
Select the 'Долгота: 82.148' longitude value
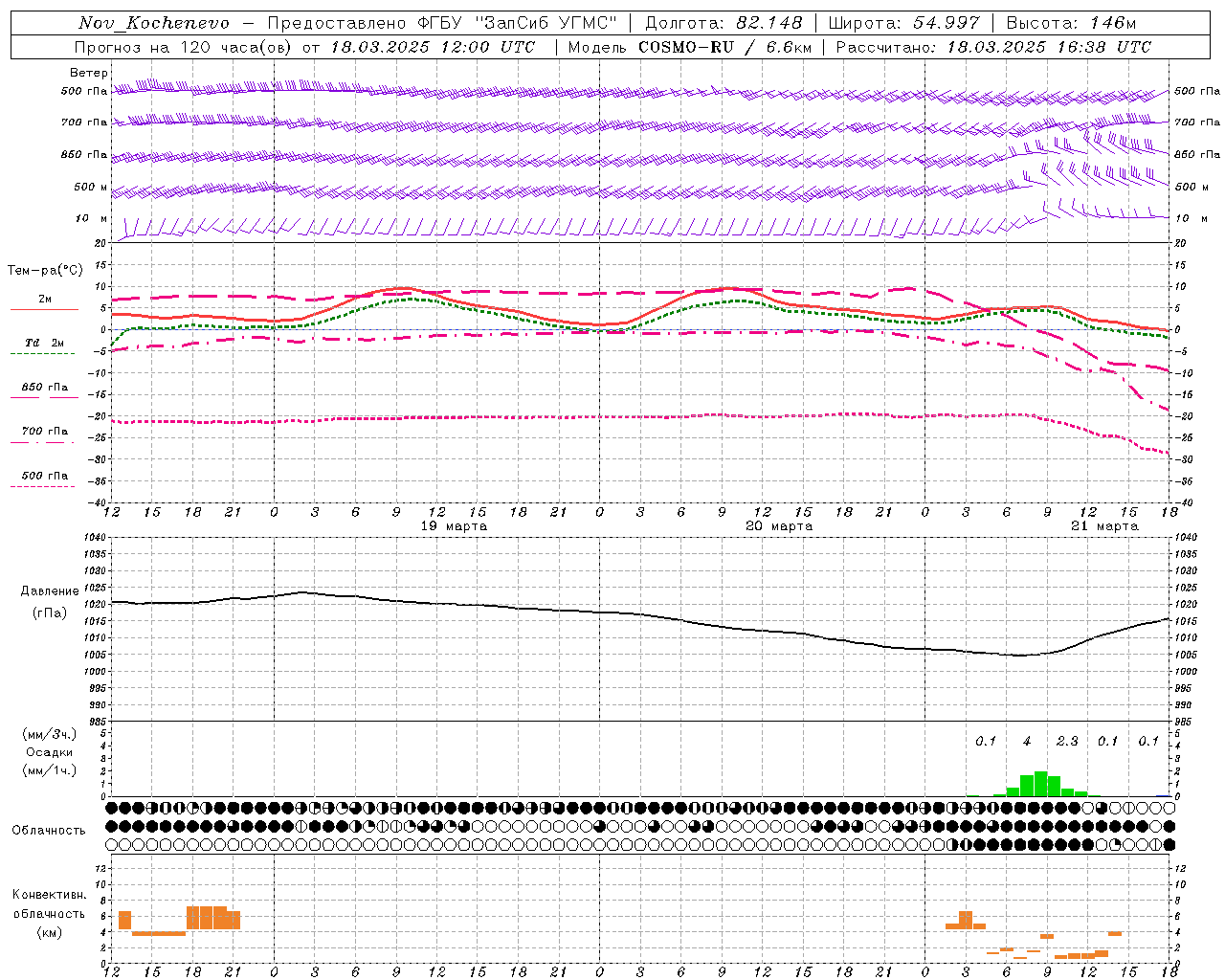[x=724, y=23]
